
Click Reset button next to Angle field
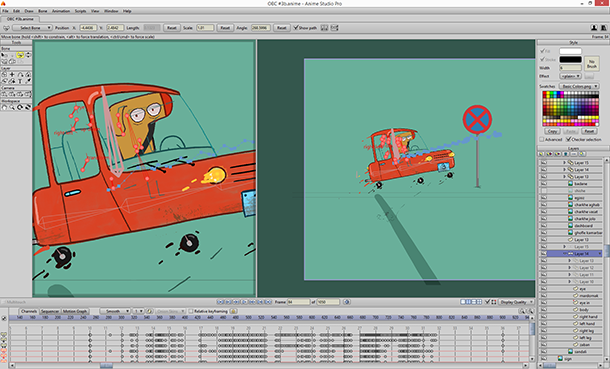click(x=281, y=28)
